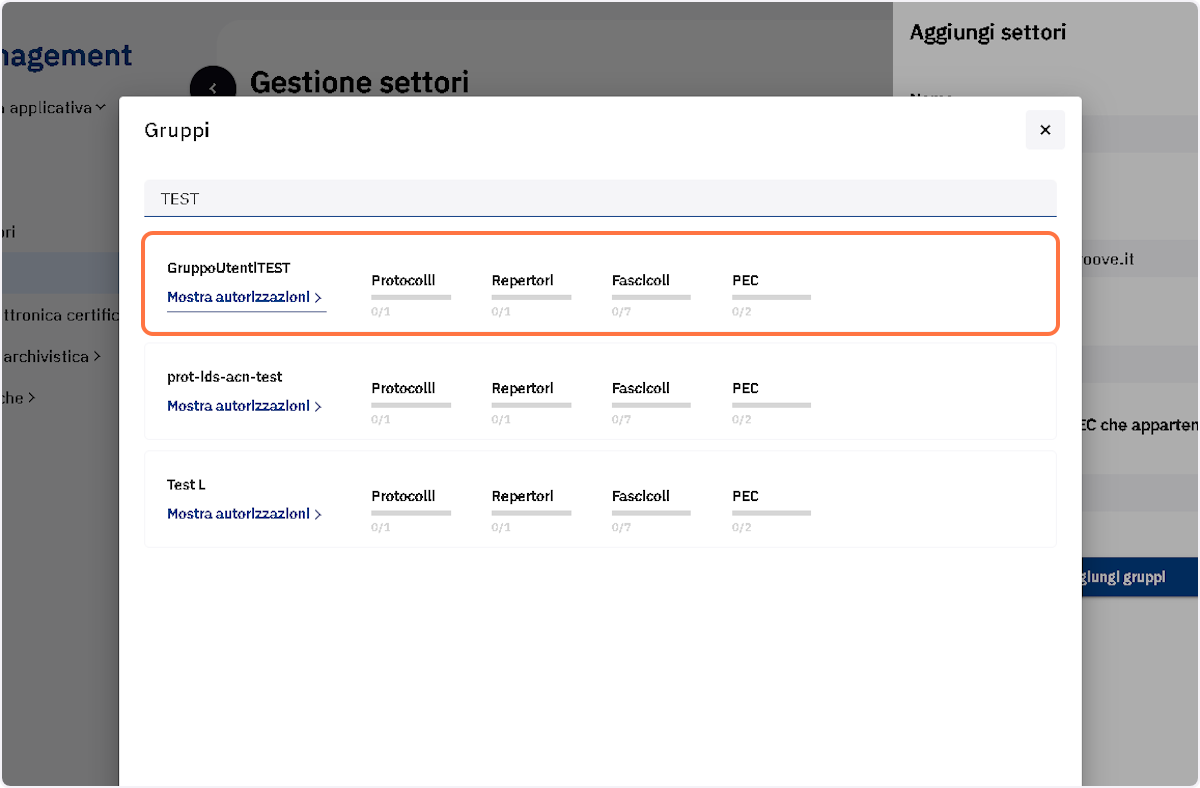
Task: Click Repertori label in Test L row
Action: [522, 496]
